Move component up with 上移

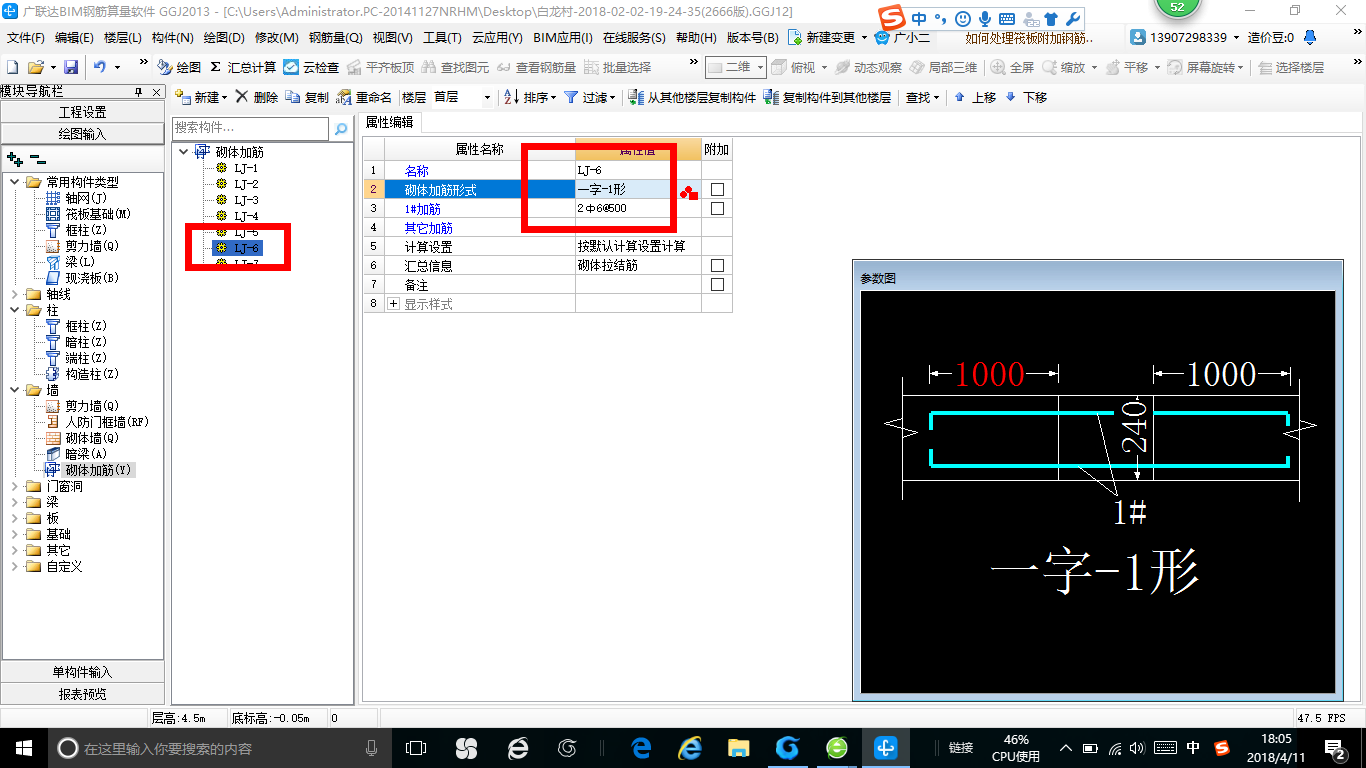tap(975, 97)
